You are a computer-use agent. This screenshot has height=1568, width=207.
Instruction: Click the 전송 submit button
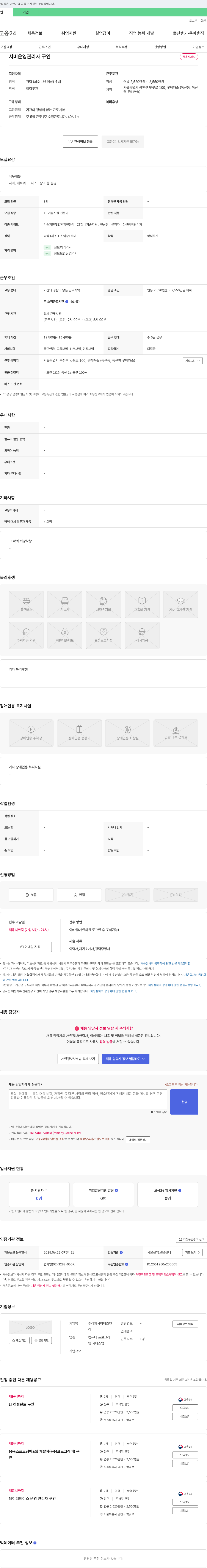tap(185, 1102)
